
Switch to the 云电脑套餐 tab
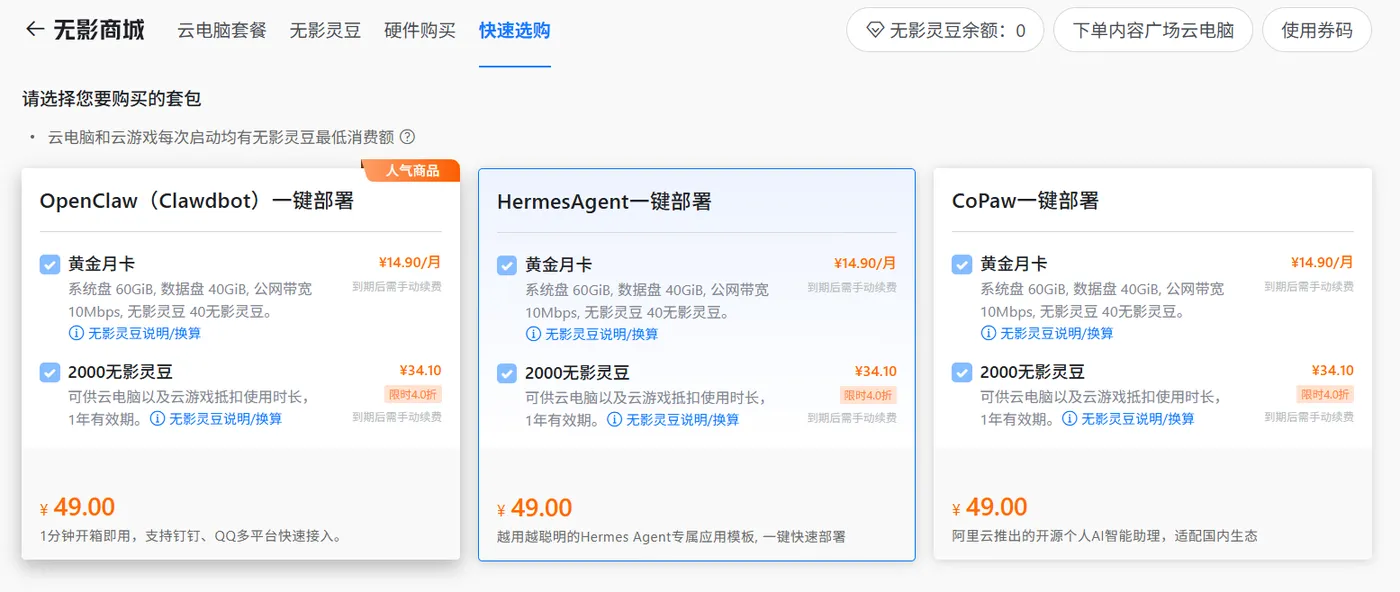coord(222,30)
